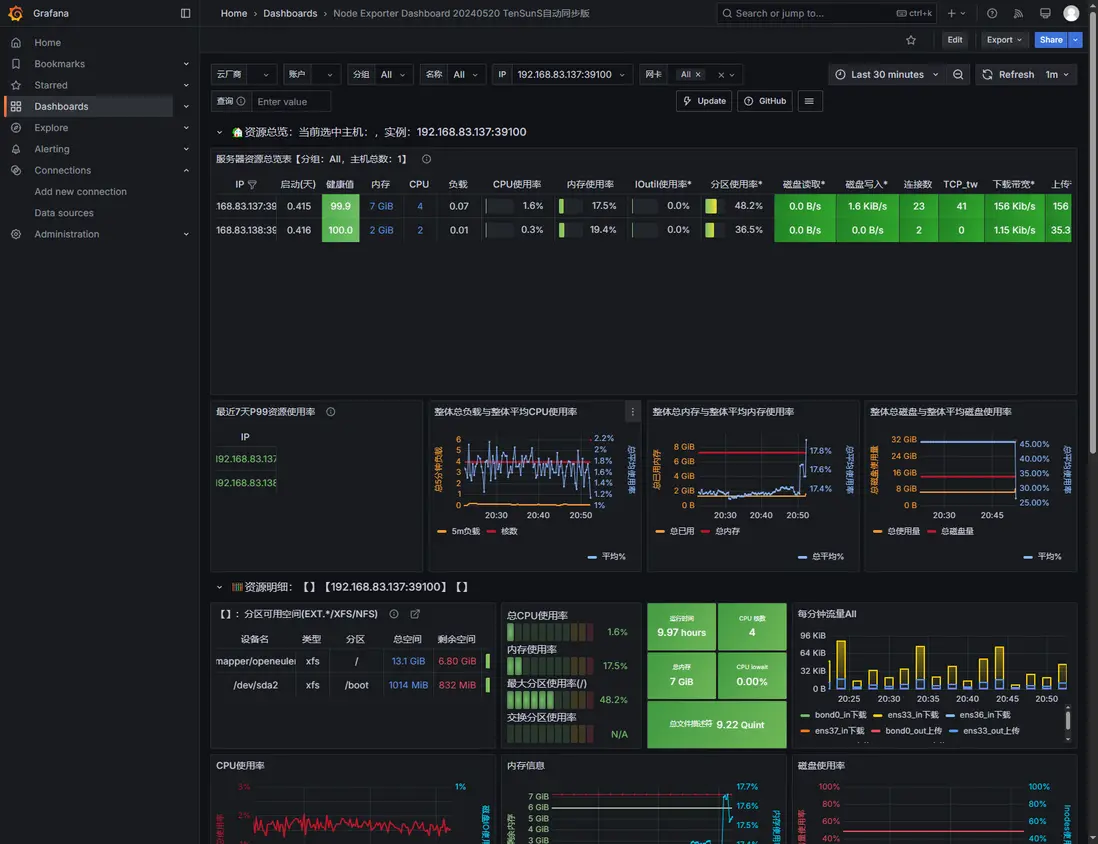The height and width of the screenshot is (844, 1098).
Task: Toggle the 5m负载 legend series
Action: tap(459, 532)
